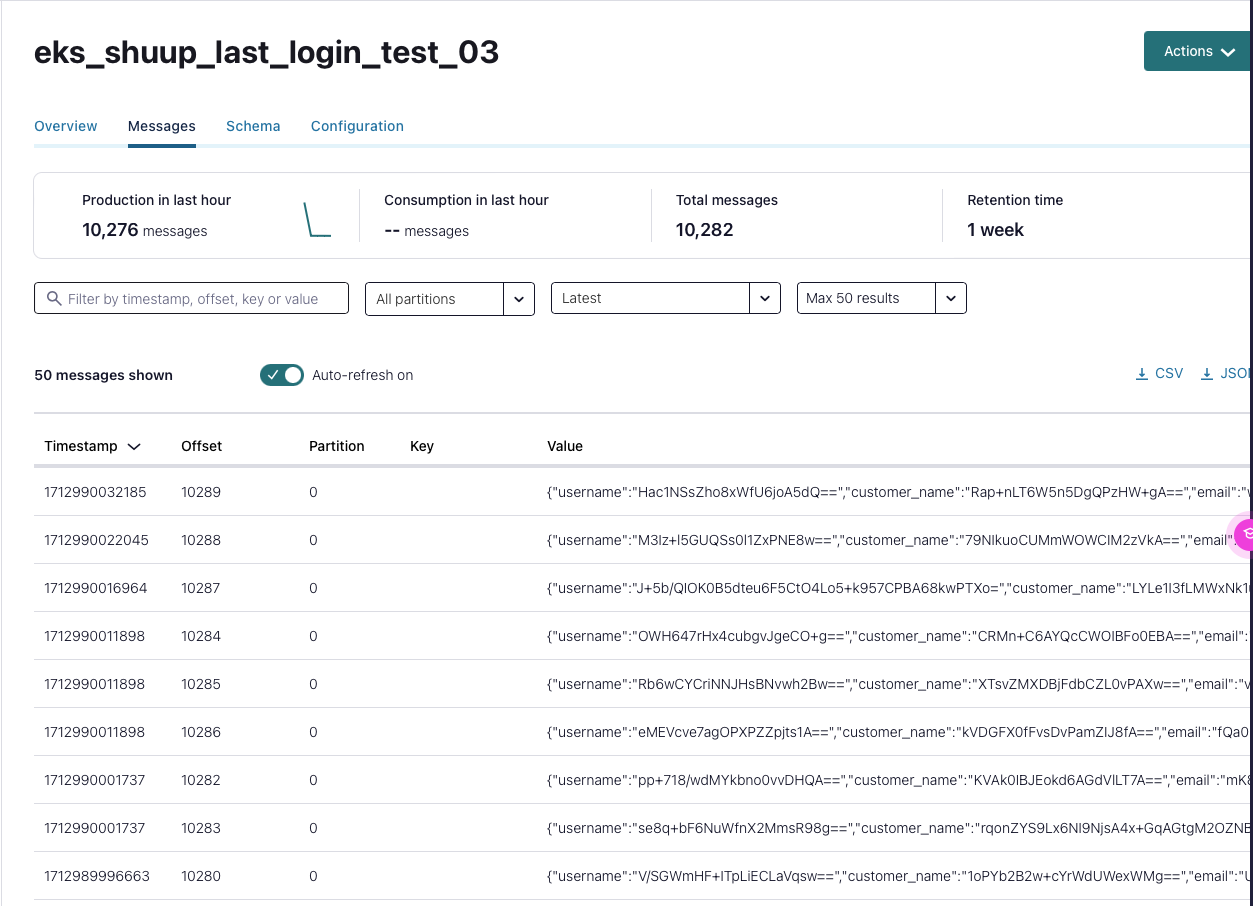Click the topic title eks_shuup_last_login_test_03
Viewport: 1253px width, 906px height.
267,52
